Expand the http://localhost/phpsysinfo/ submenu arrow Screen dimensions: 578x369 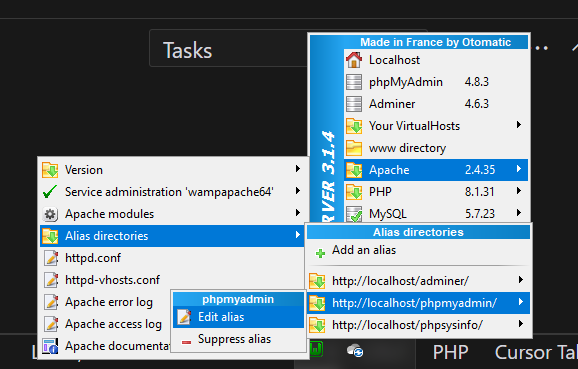[520, 324]
